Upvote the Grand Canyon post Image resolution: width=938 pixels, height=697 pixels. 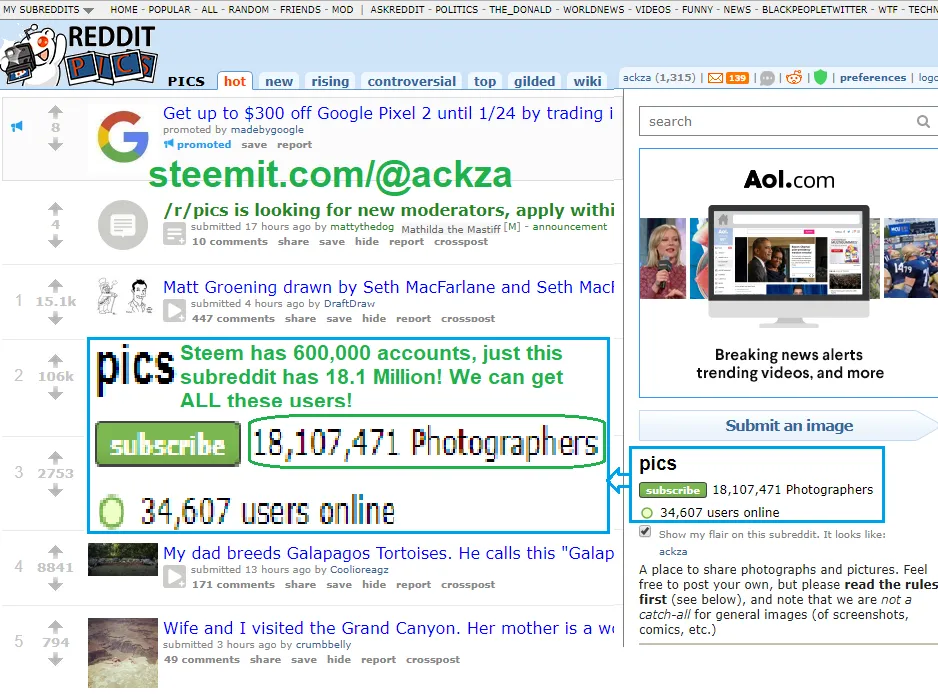click(55, 626)
